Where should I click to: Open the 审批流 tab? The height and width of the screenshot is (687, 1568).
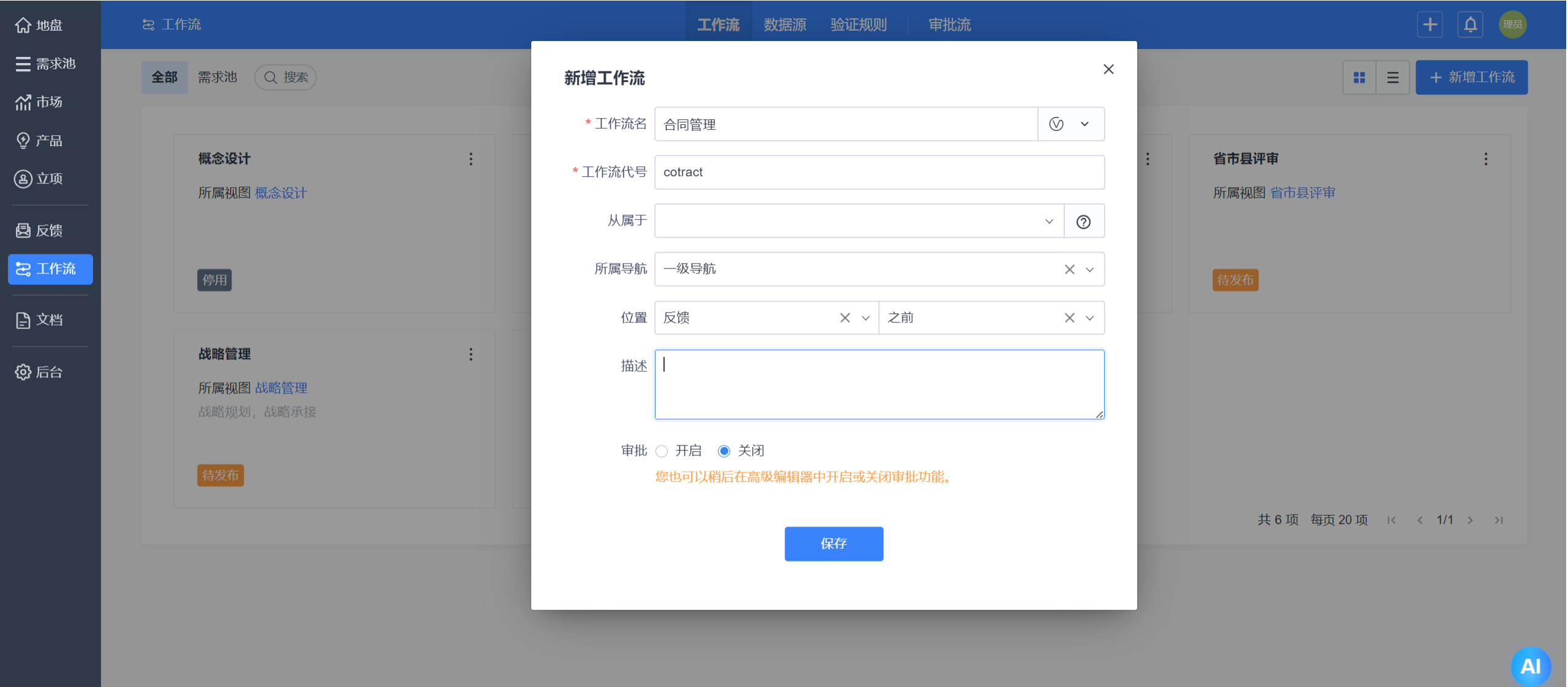pyautogui.click(x=949, y=25)
